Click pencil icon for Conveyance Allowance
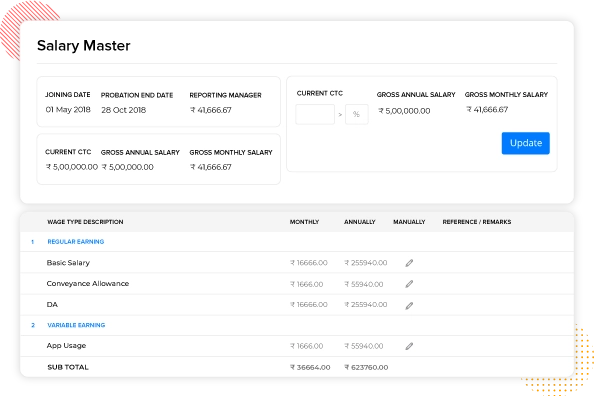Image resolution: width=594 pixels, height=396 pixels. point(409,284)
